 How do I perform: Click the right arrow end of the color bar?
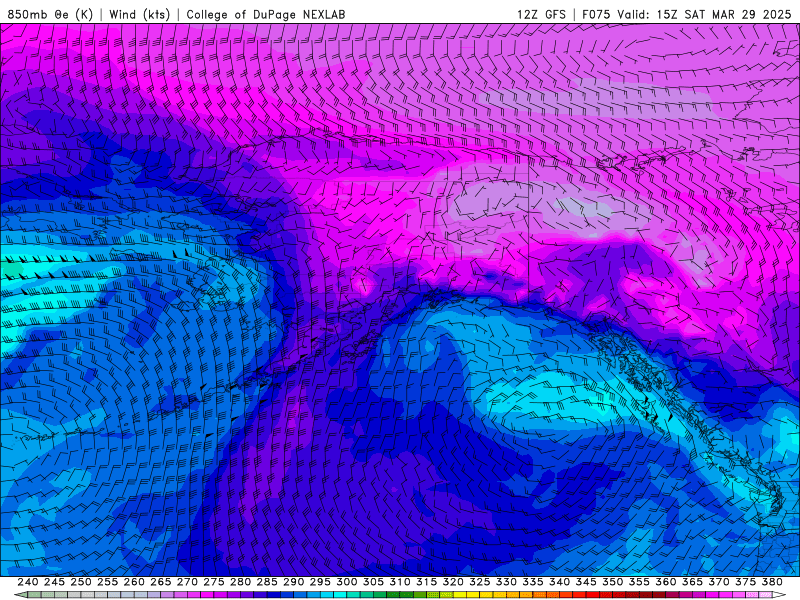780,595
